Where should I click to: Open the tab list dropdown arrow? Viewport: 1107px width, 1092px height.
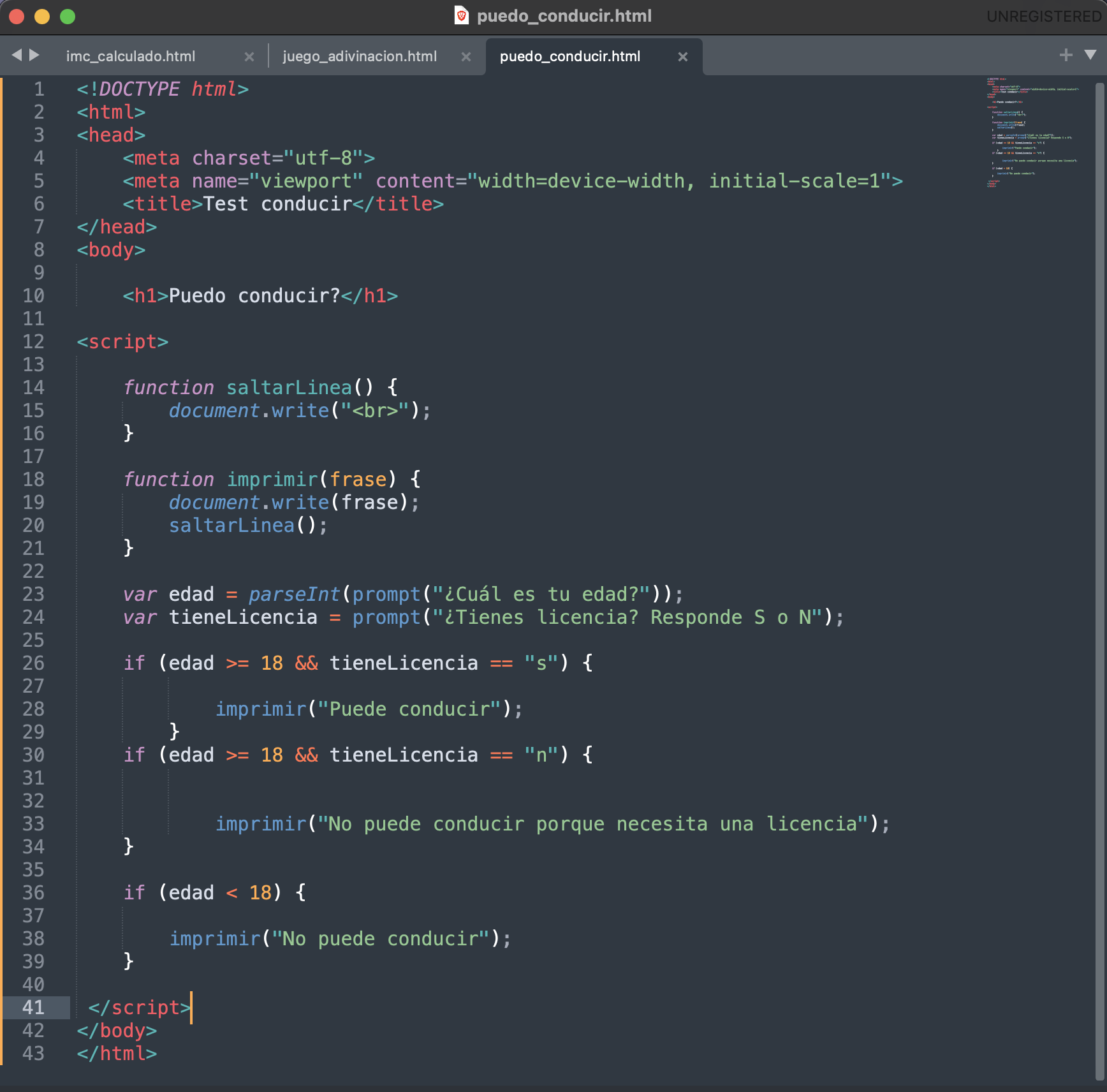1090,55
